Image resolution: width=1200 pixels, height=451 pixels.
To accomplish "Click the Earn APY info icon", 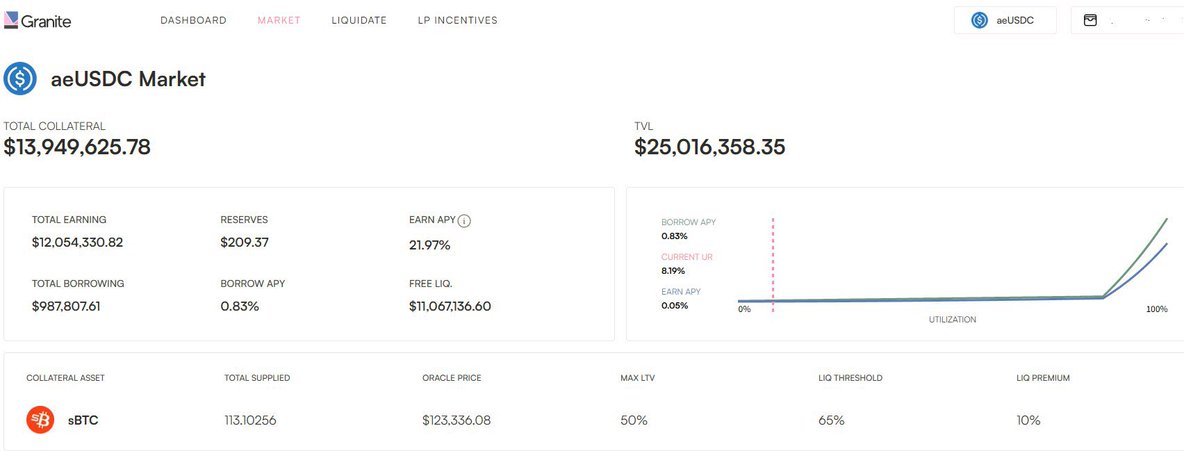I will click(464, 220).
